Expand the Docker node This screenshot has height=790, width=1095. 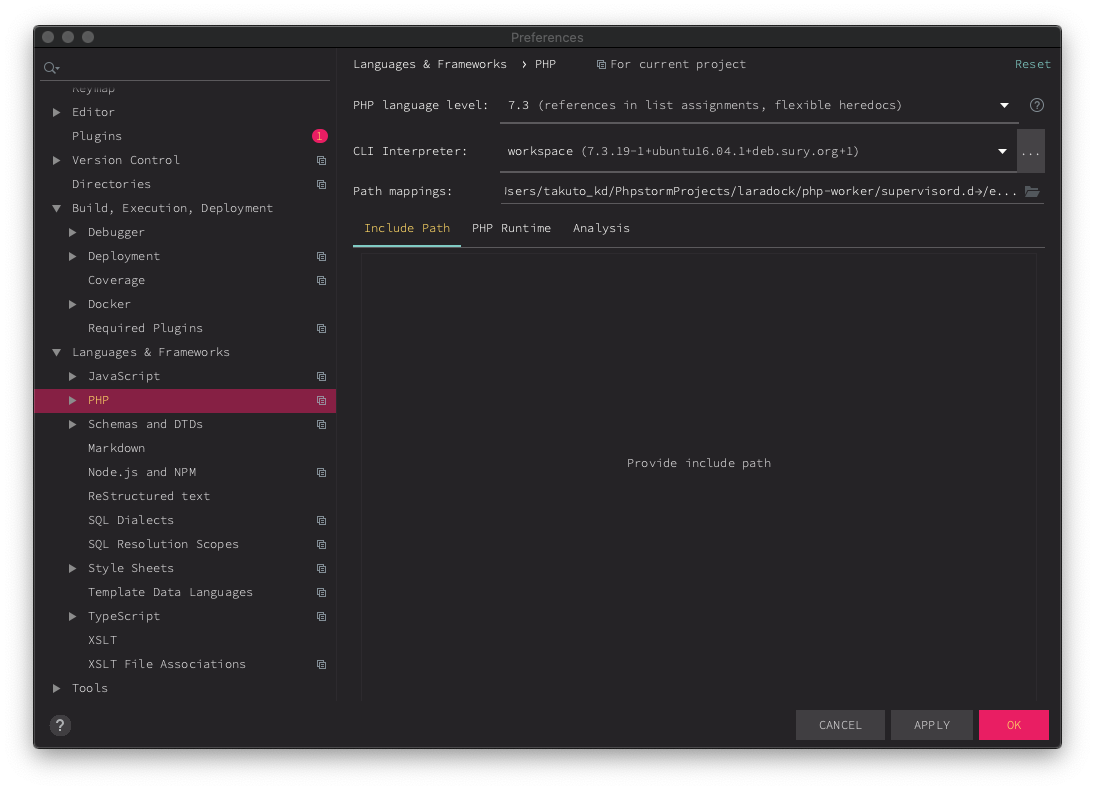[73, 305]
